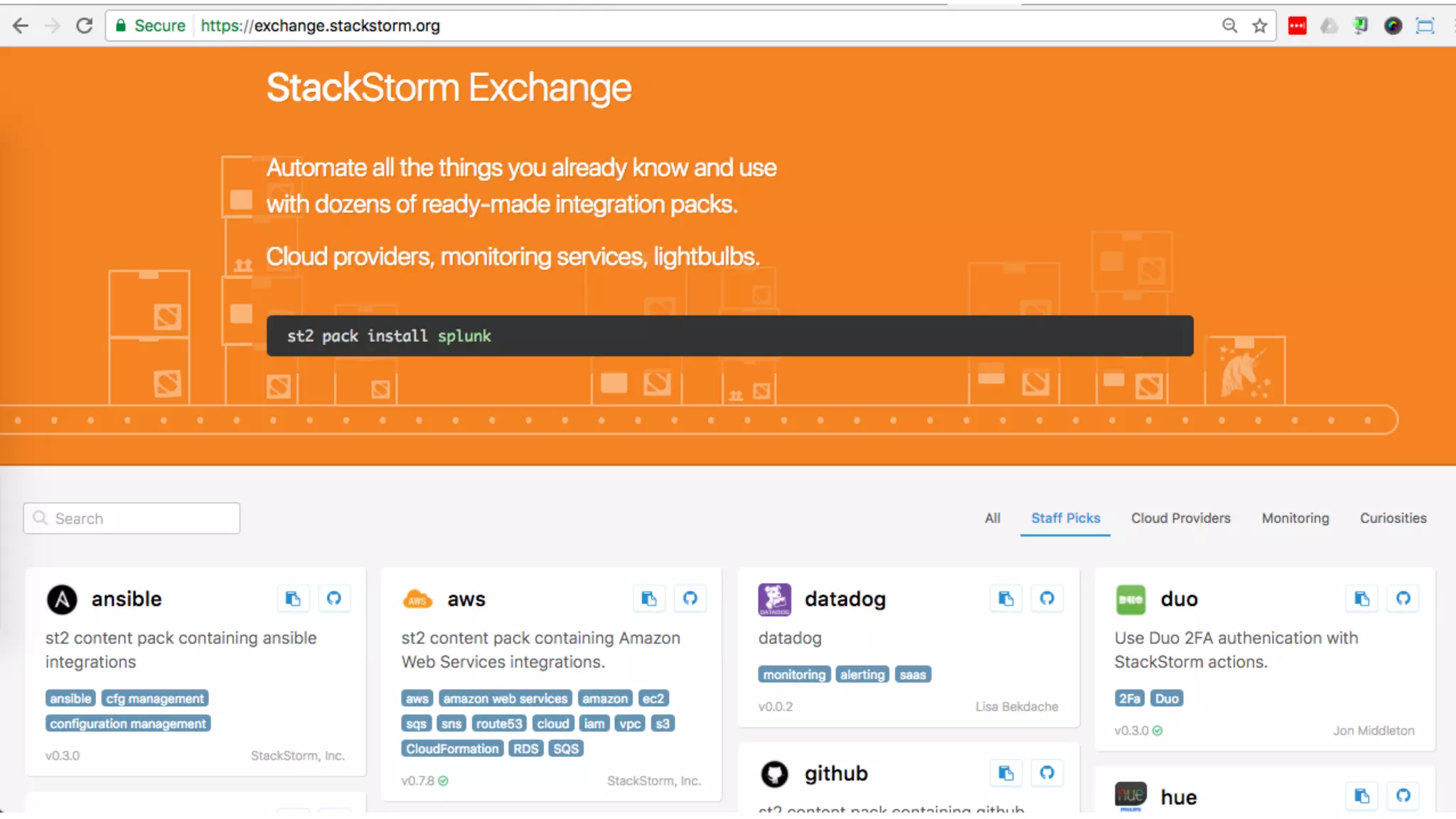Select the Staff Picks tab
Viewport: 1456px width, 819px height.
click(1066, 518)
